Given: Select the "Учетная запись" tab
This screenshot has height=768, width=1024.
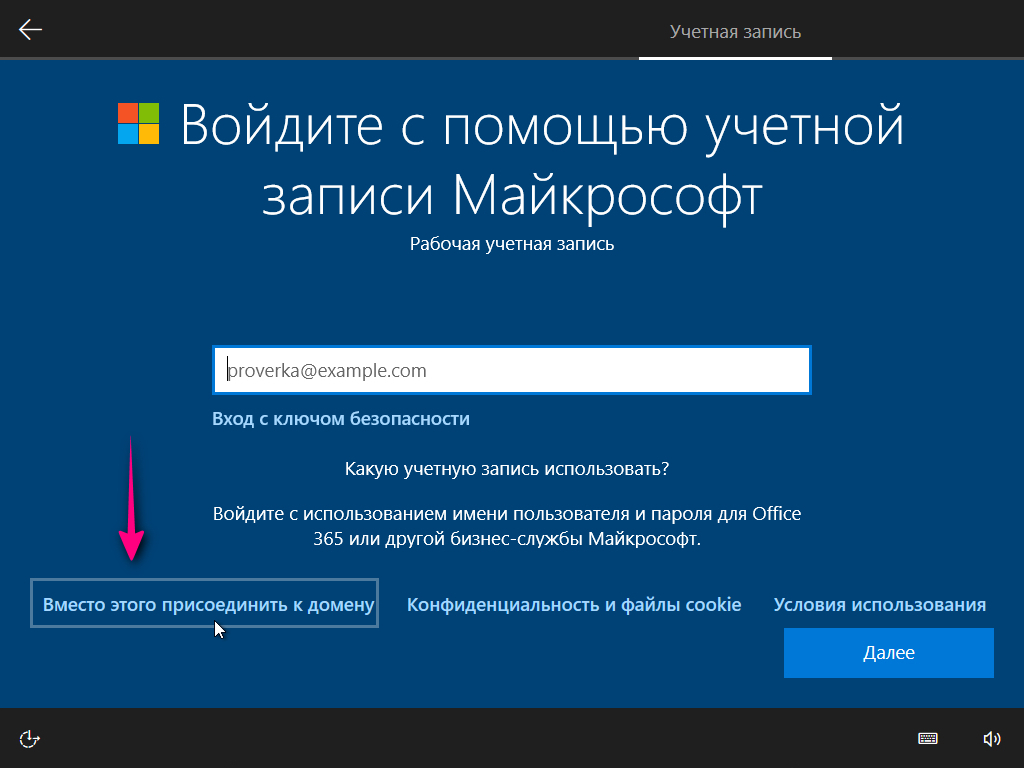Looking at the screenshot, I should (735, 32).
